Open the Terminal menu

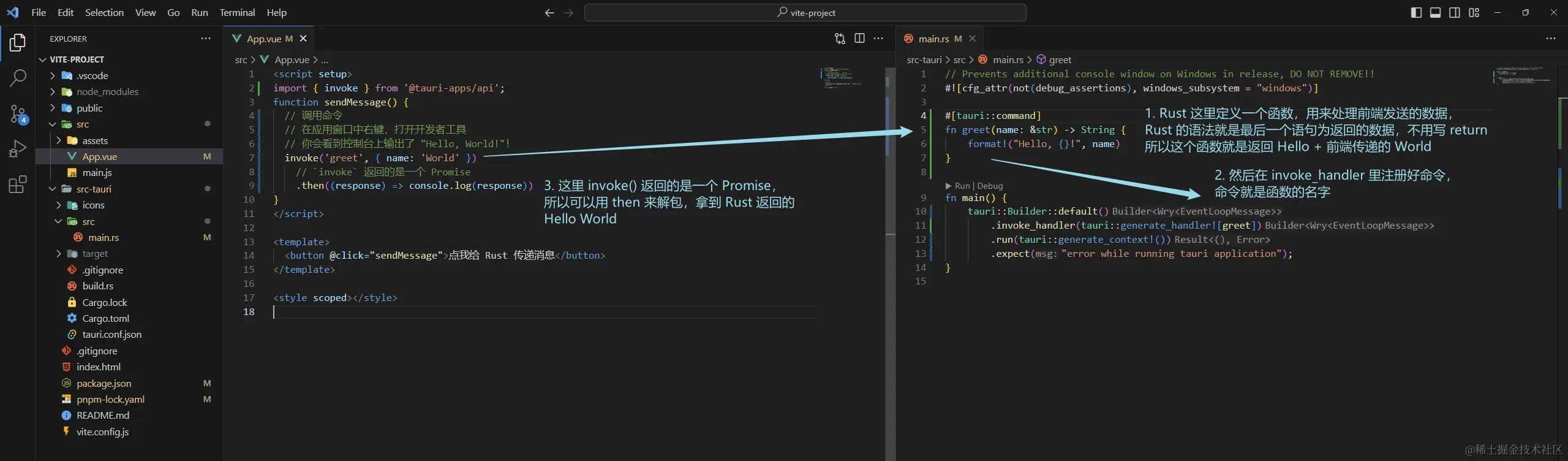pyautogui.click(x=237, y=12)
